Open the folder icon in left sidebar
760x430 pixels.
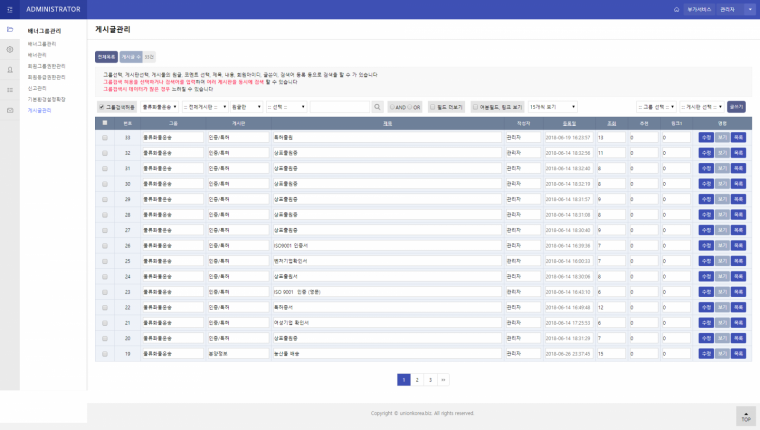point(10,30)
